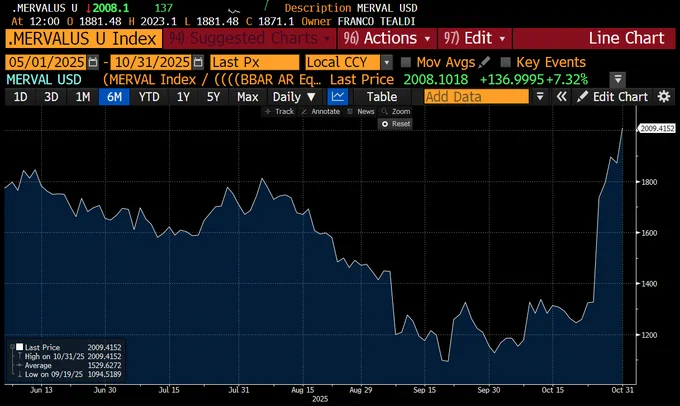Click the Reset chart button
Viewport: 680px width, 406px height.
396,124
